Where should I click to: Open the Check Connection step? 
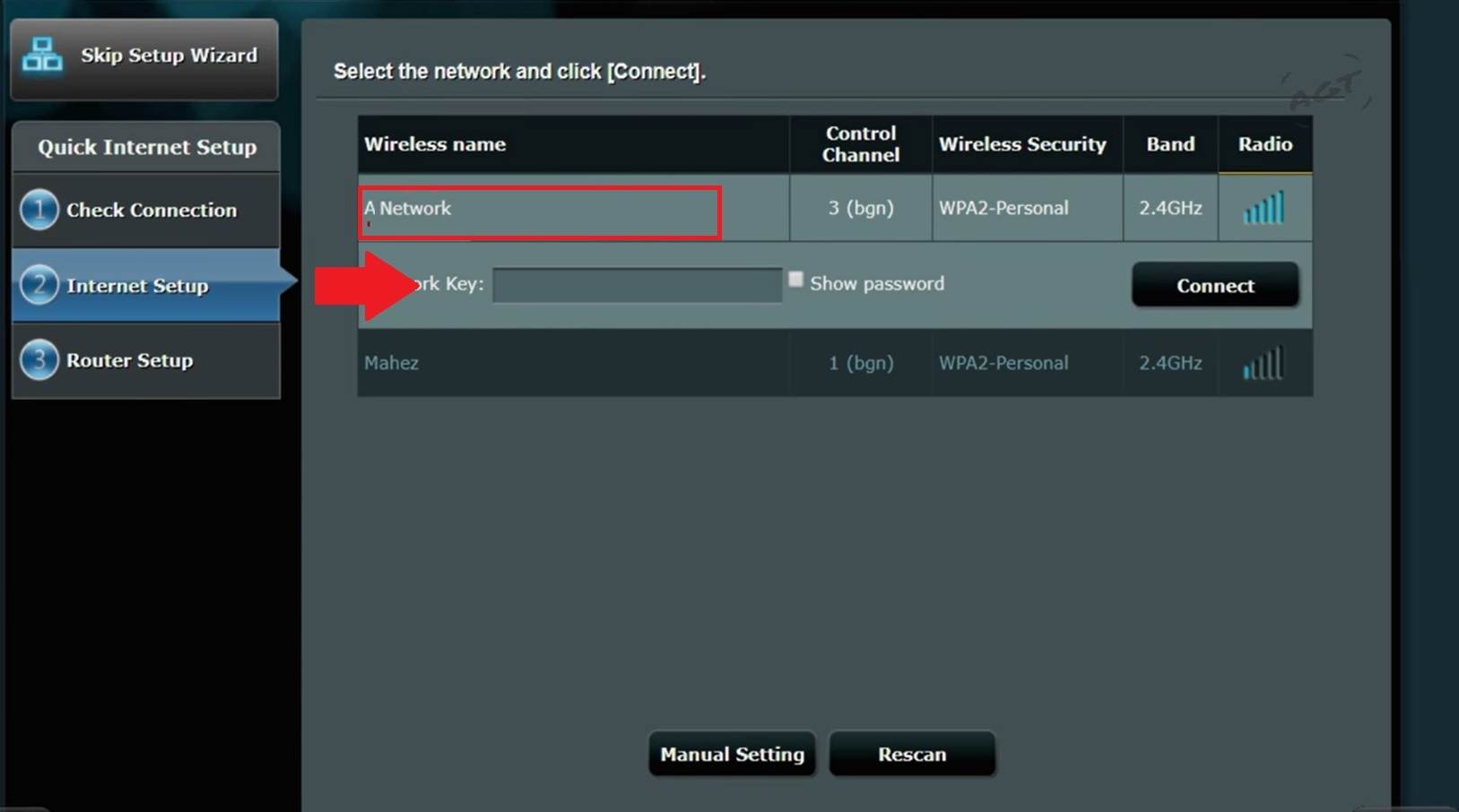(x=151, y=211)
